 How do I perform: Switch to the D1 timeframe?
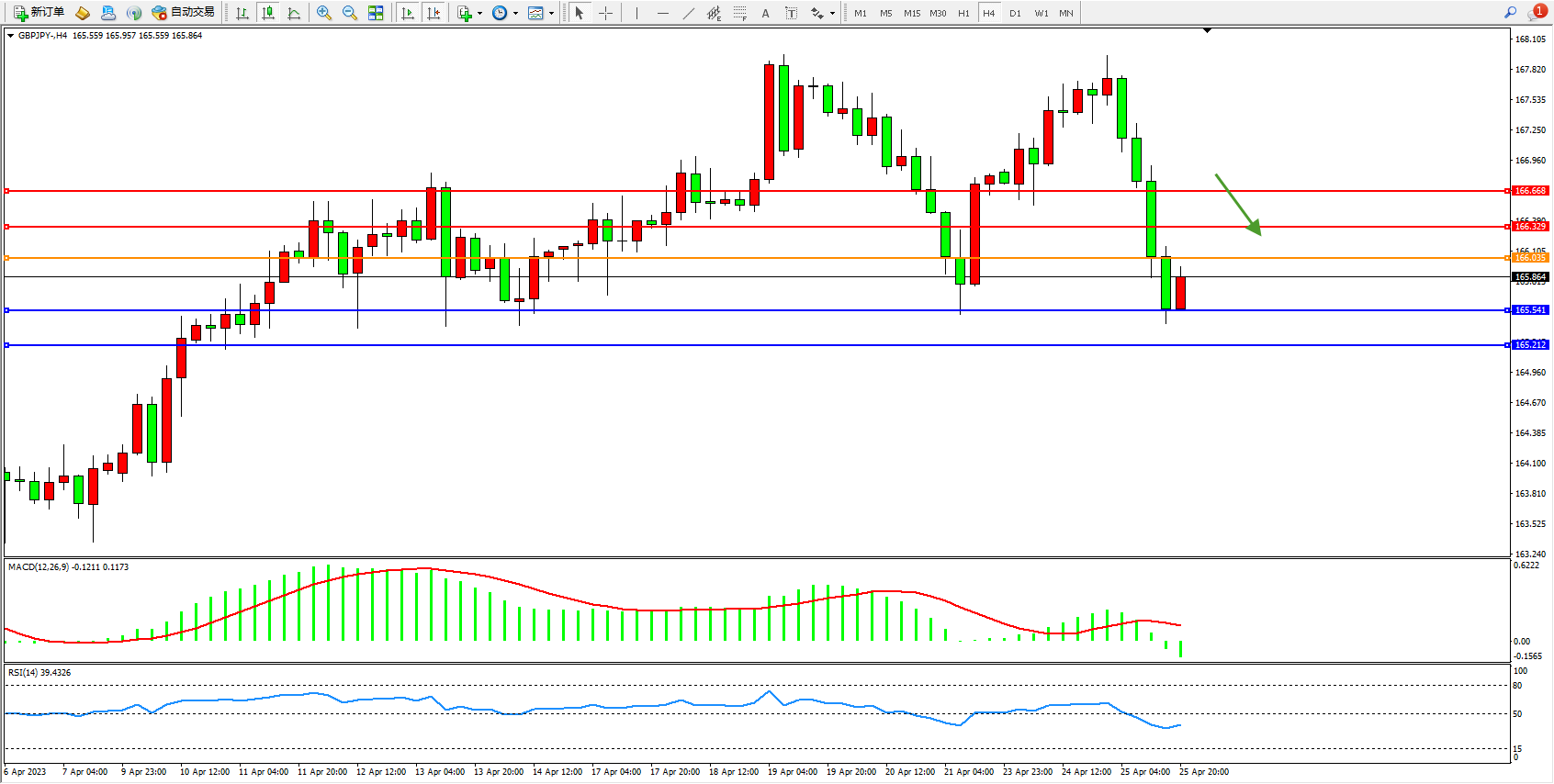pyautogui.click(x=1015, y=13)
